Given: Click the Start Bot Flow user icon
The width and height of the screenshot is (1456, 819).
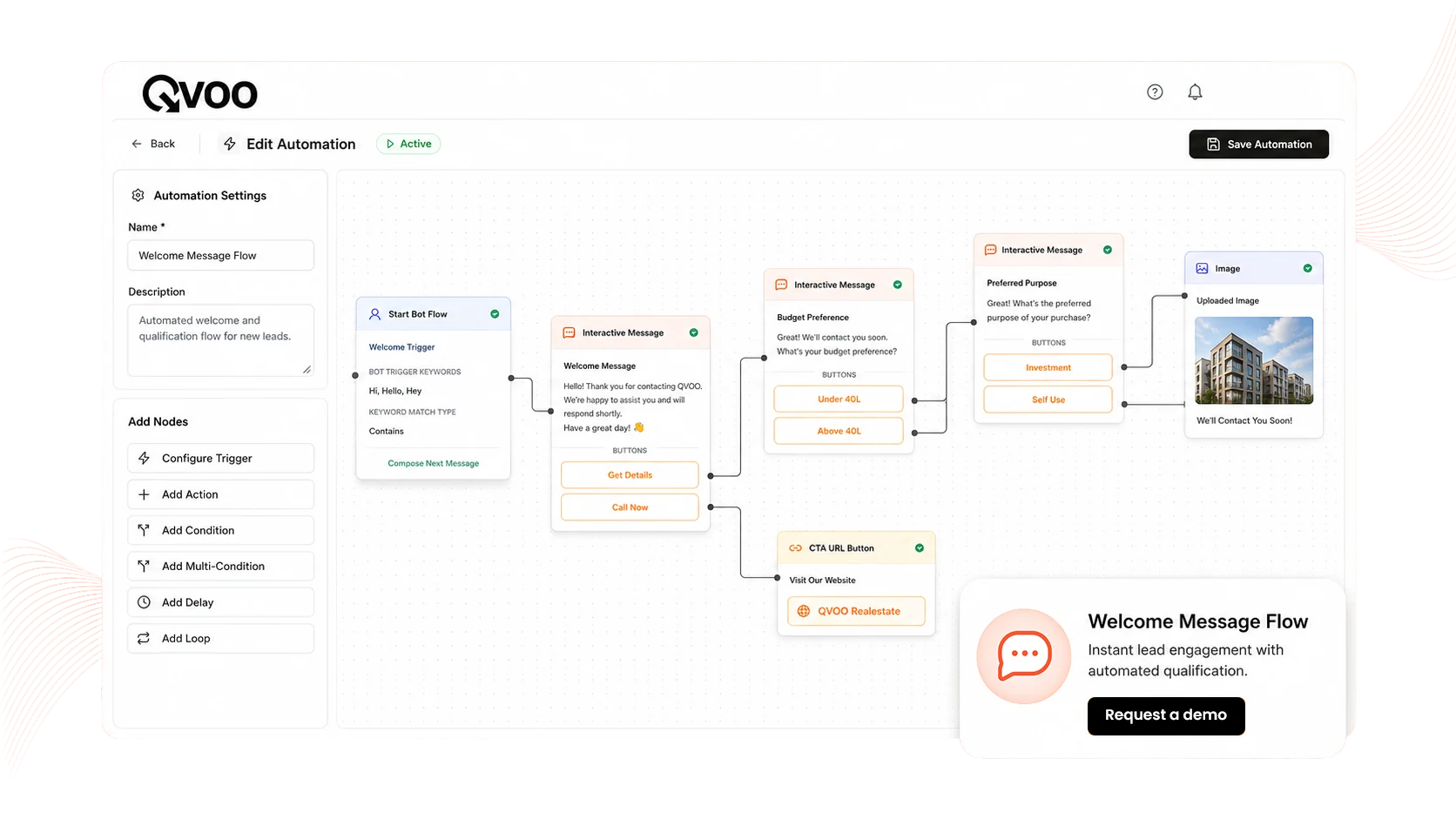Looking at the screenshot, I should (374, 314).
